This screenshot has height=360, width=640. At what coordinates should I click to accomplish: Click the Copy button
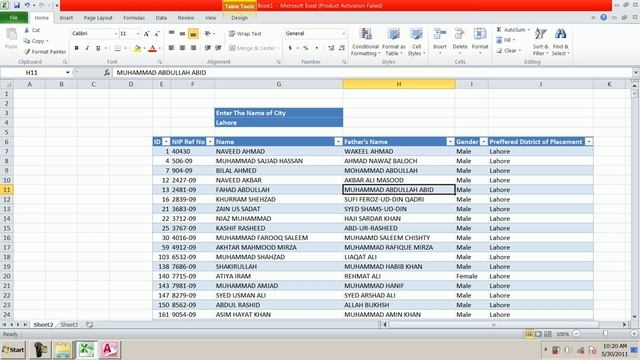(36, 41)
